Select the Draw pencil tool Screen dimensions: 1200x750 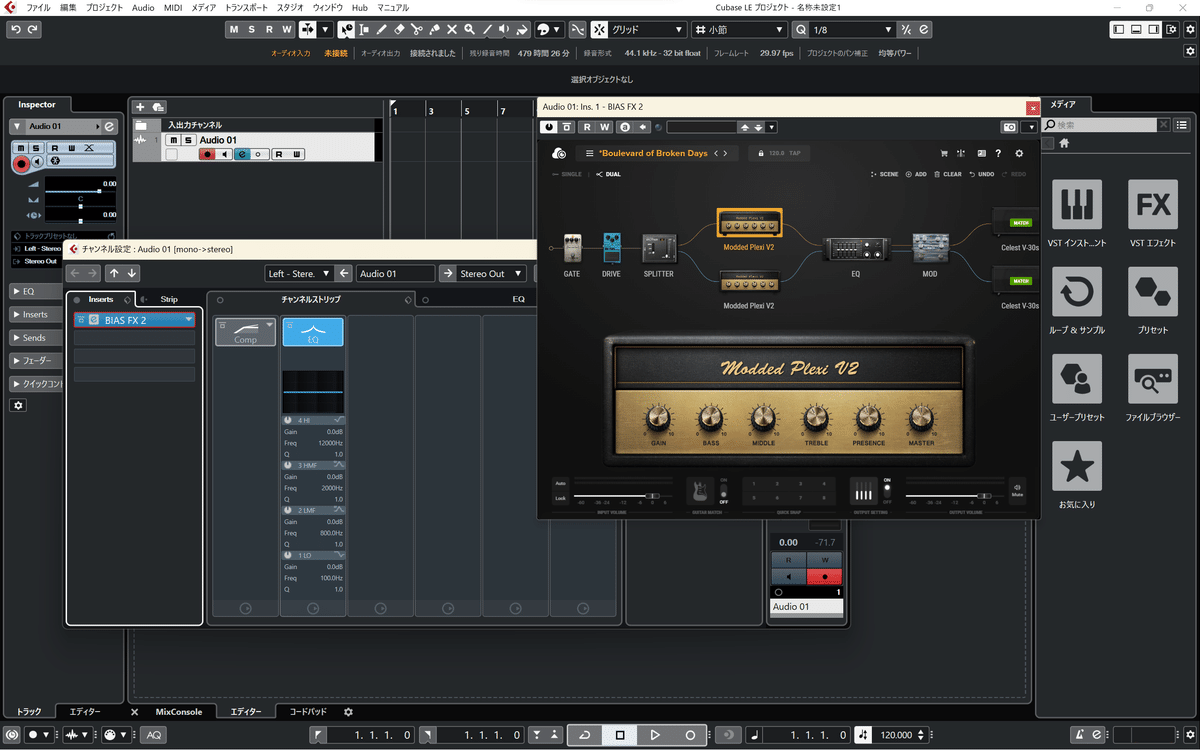[382, 30]
